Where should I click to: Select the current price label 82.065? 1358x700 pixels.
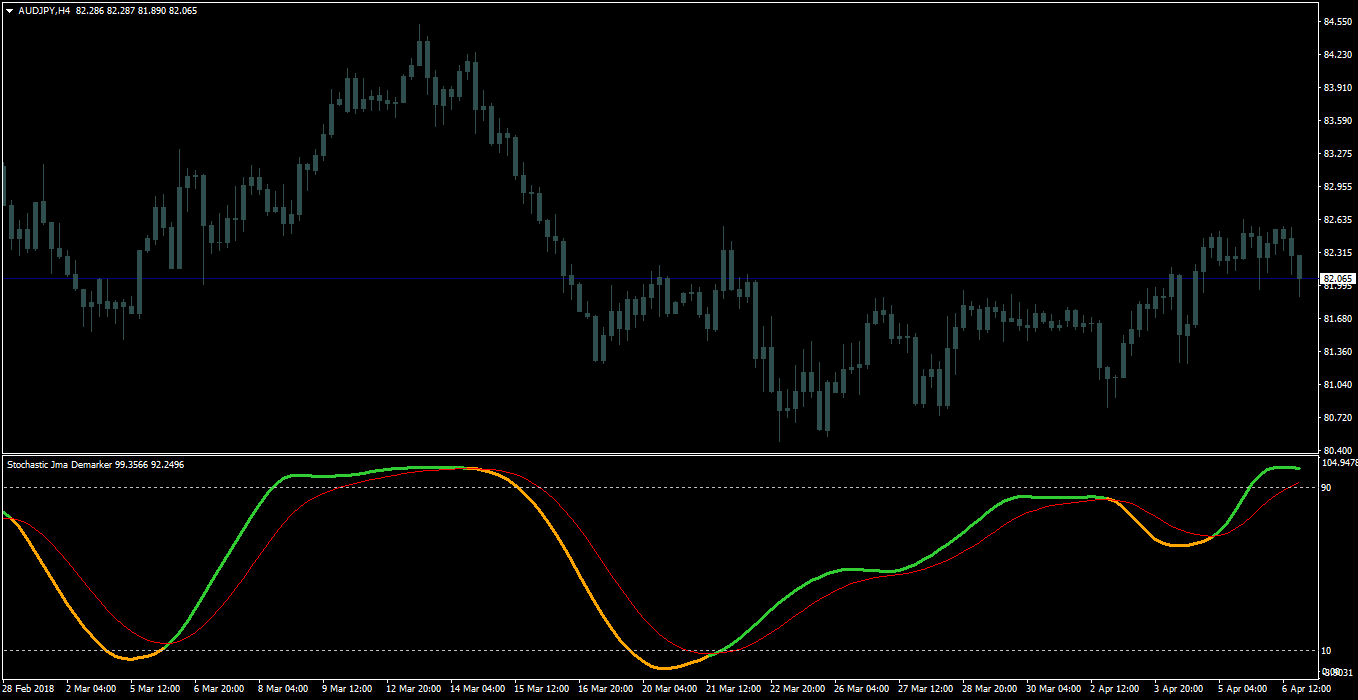1338,279
